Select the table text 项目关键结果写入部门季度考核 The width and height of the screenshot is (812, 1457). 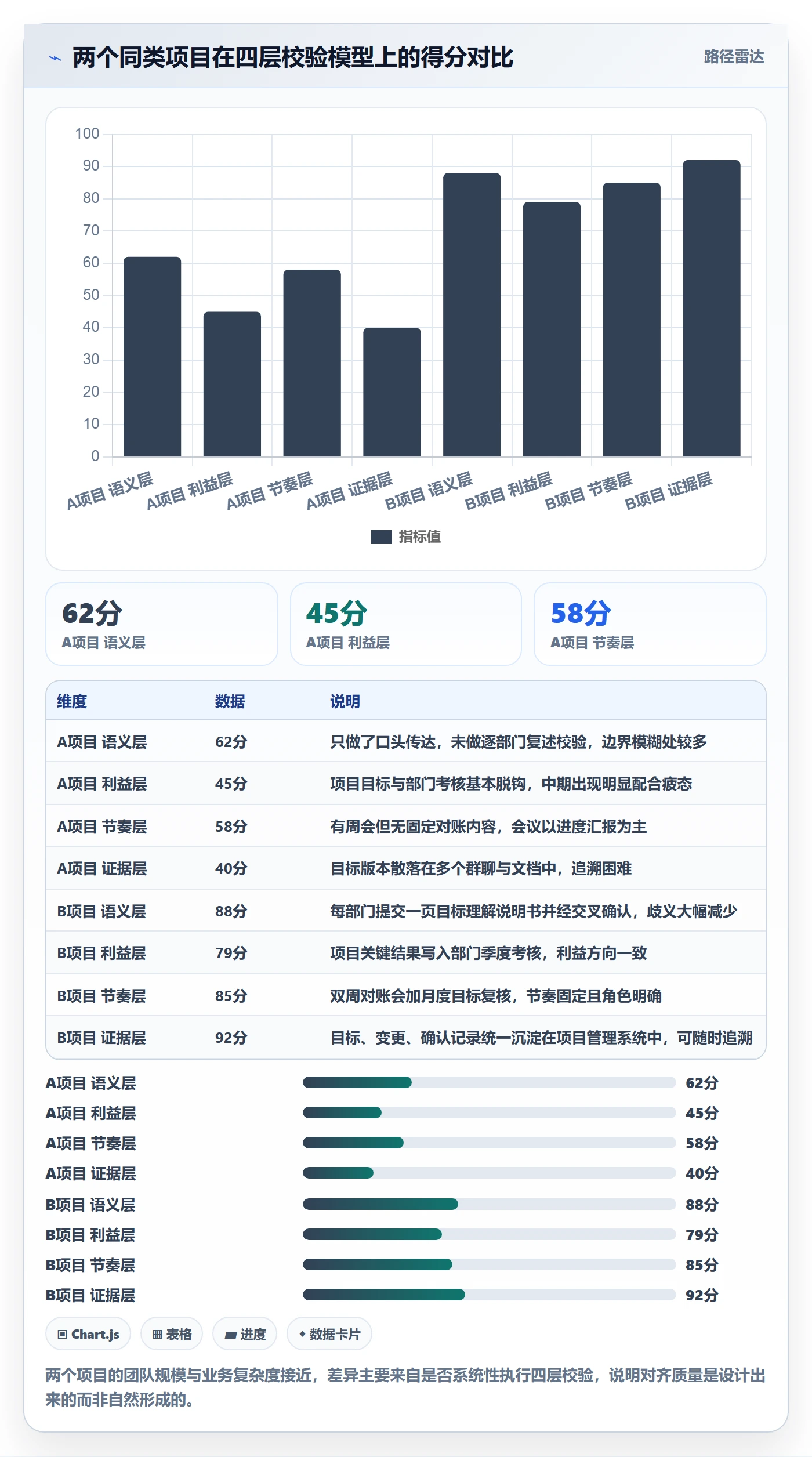pos(436,953)
